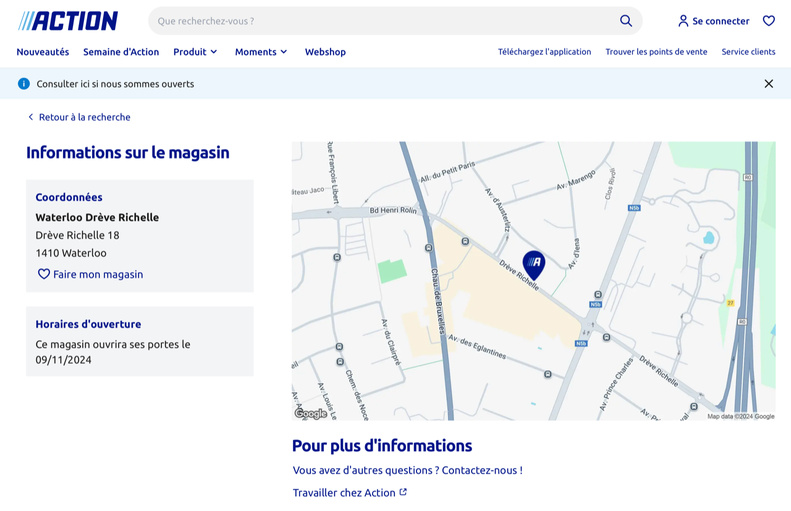Click 'Vous avez d'autres questions ? Contactez-nous !'
This screenshot has width=791, height=511.
click(407, 470)
